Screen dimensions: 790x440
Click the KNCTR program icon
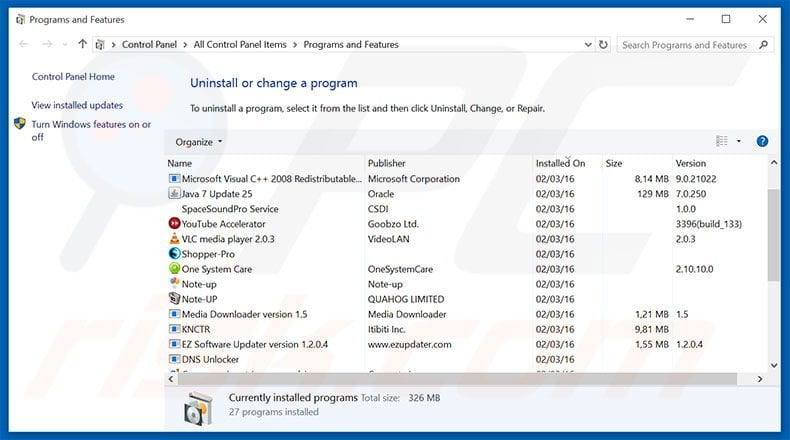click(174, 329)
